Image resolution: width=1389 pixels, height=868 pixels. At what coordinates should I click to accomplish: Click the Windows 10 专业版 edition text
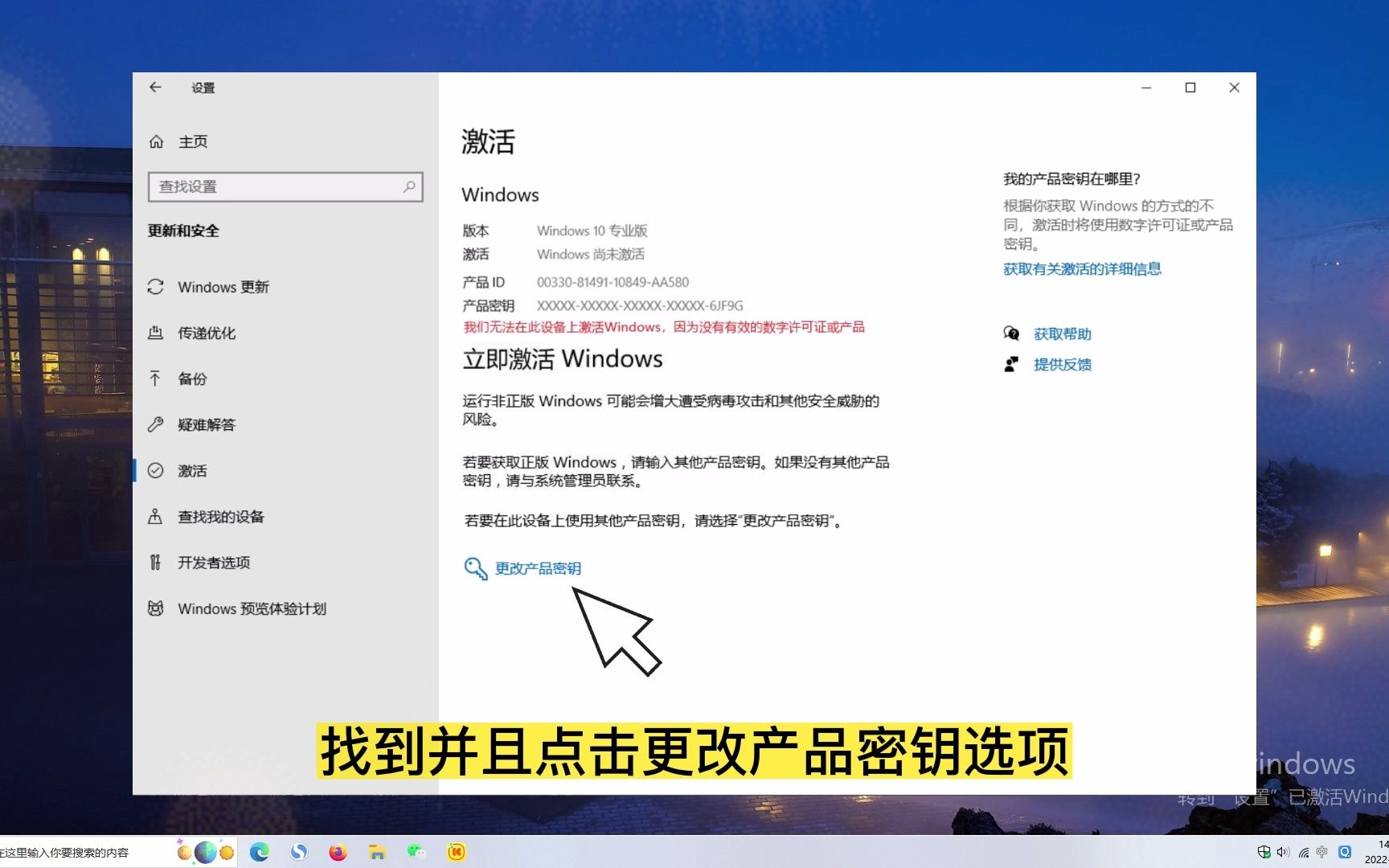tap(592, 231)
